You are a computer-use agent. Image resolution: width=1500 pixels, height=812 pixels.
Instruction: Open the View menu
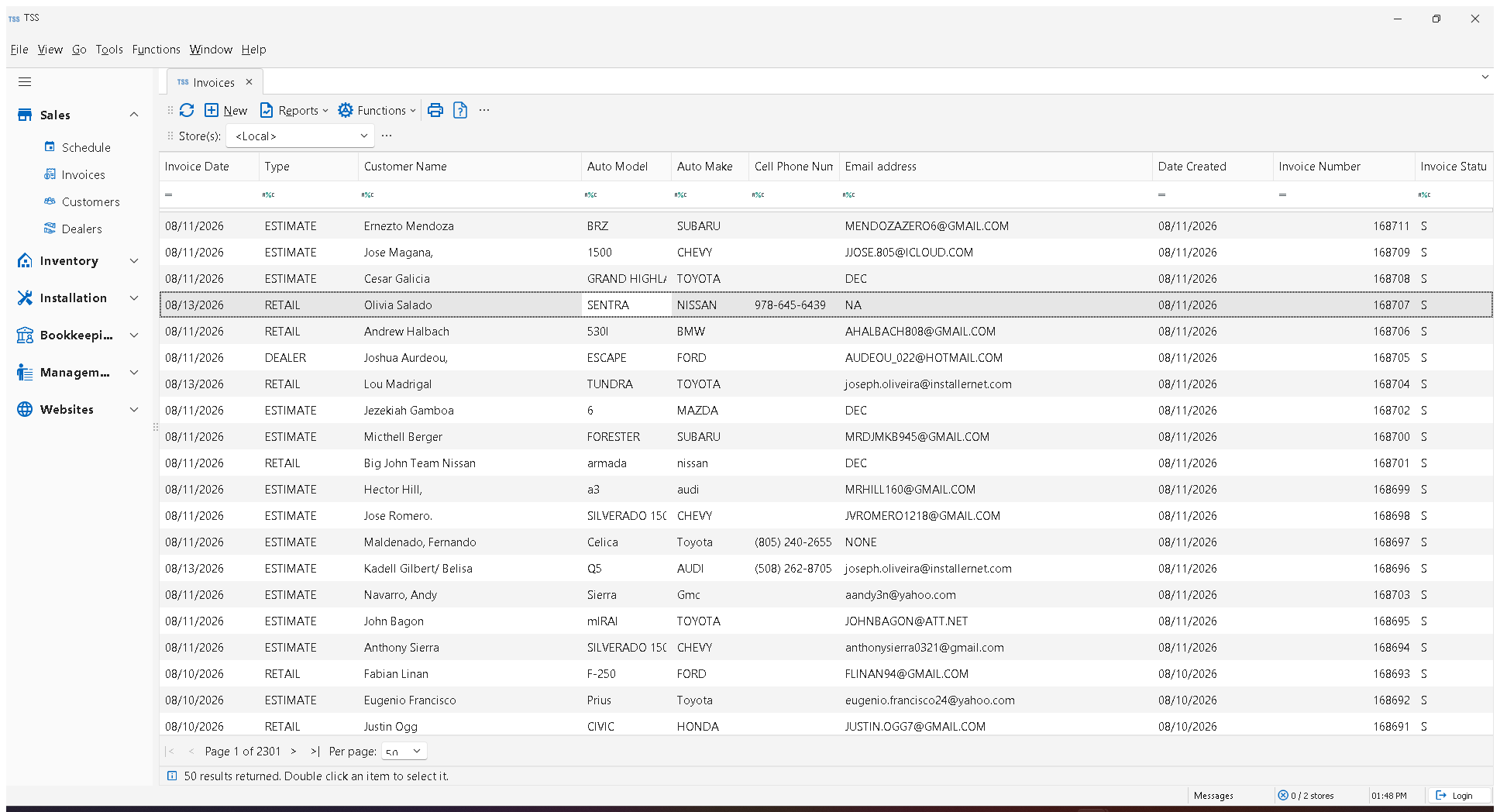tap(50, 50)
